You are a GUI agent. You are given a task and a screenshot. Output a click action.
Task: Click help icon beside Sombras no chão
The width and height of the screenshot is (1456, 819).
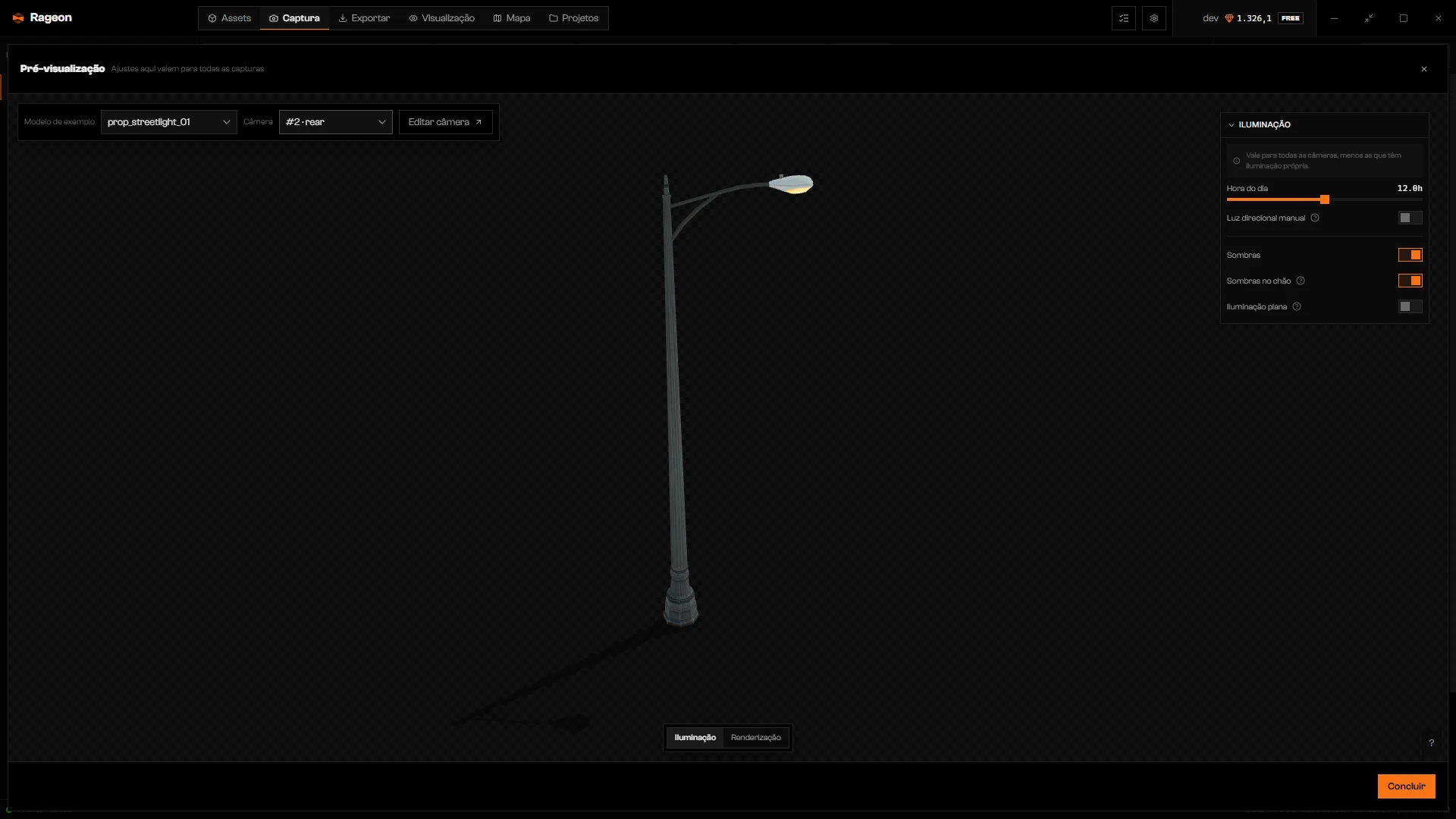click(1301, 281)
